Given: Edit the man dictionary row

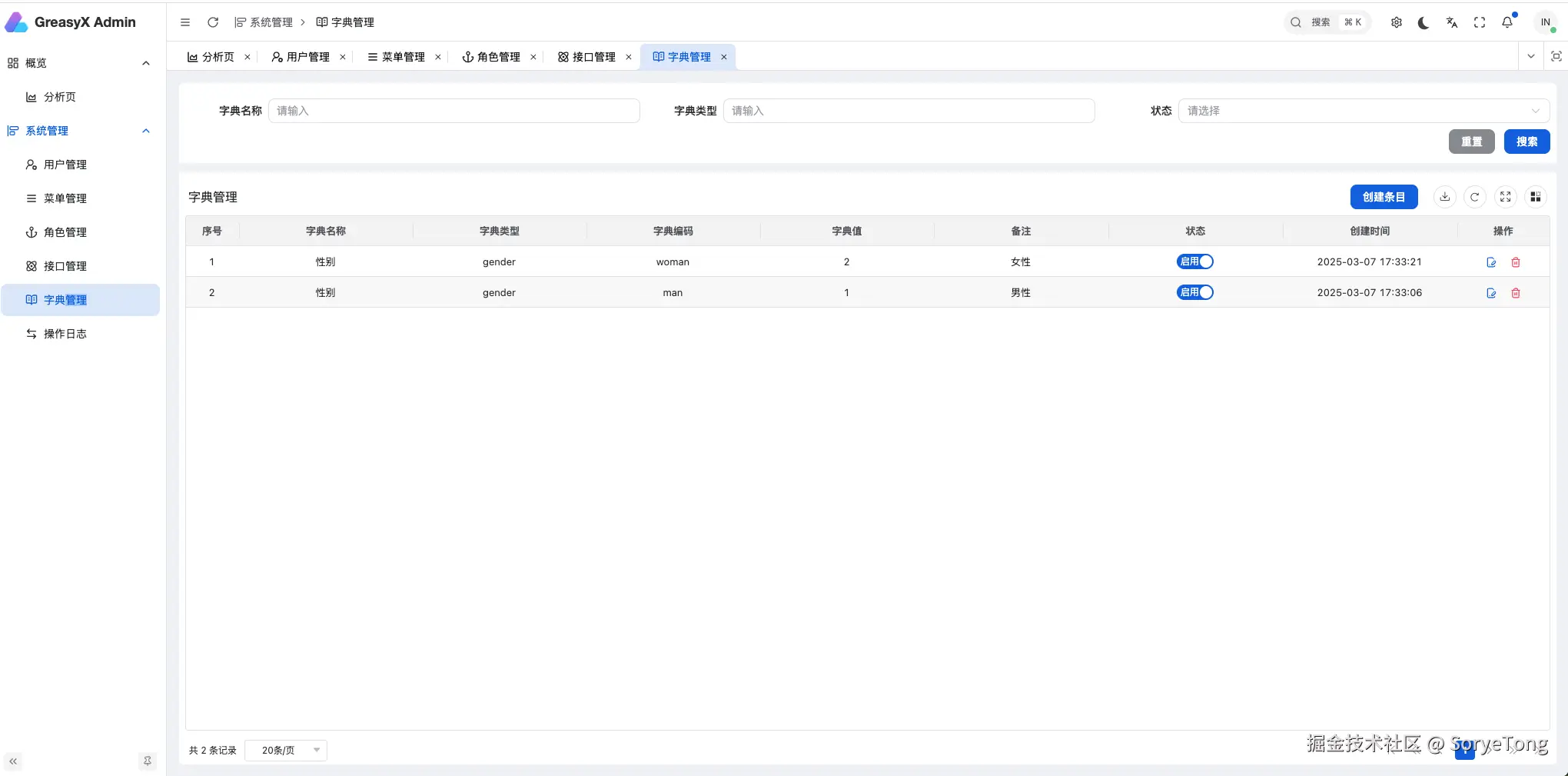Looking at the screenshot, I should (x=1492, y=293).
